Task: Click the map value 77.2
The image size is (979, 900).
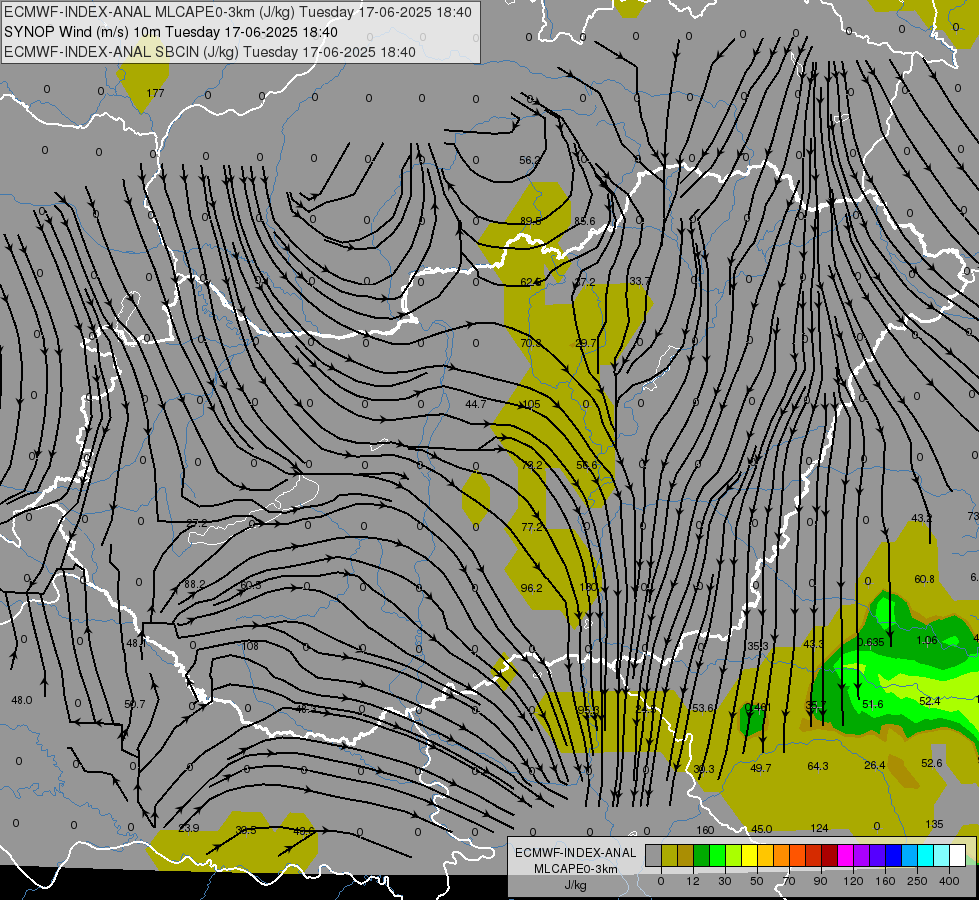Action: tap(531, 527)
